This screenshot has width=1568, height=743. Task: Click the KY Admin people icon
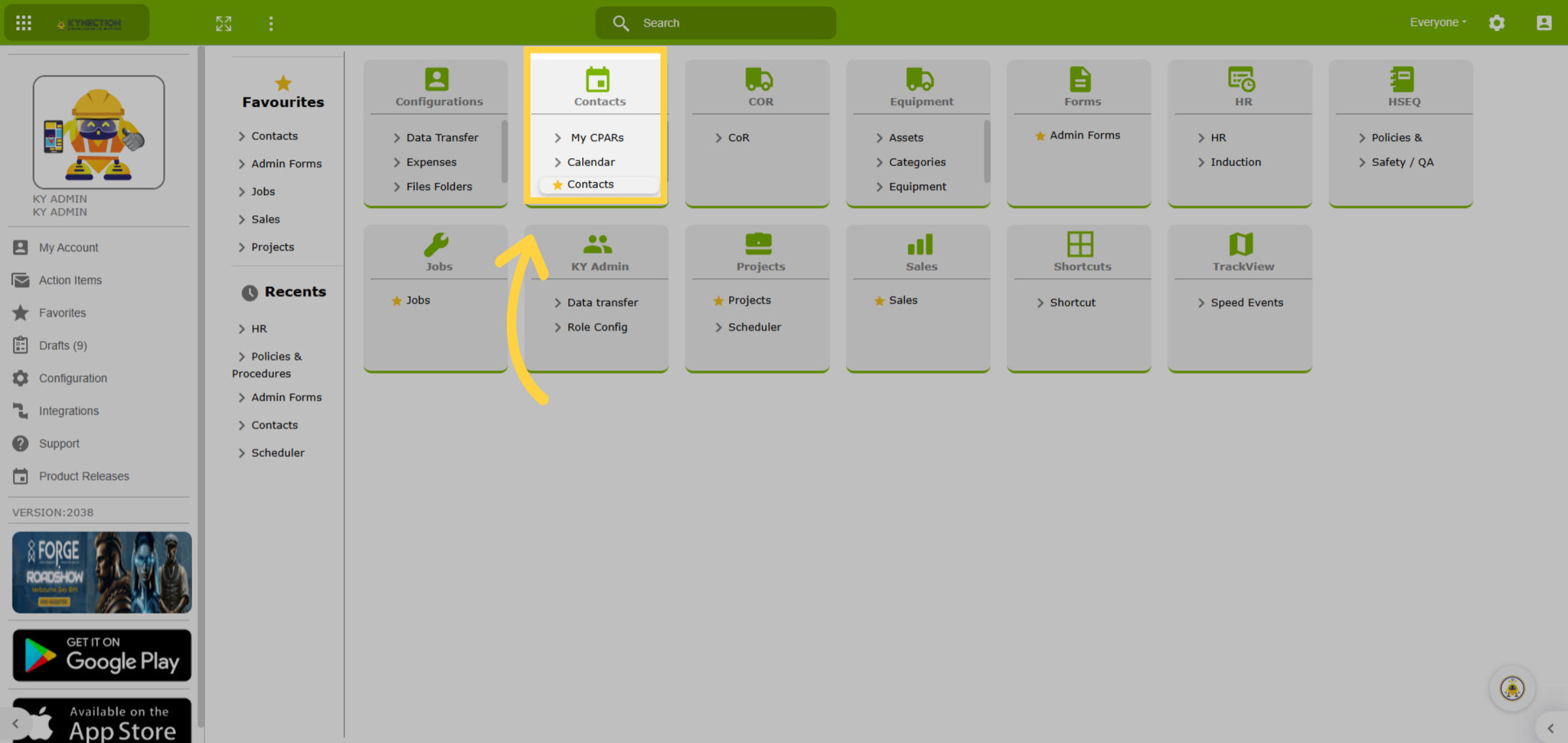tap(597, 244)
